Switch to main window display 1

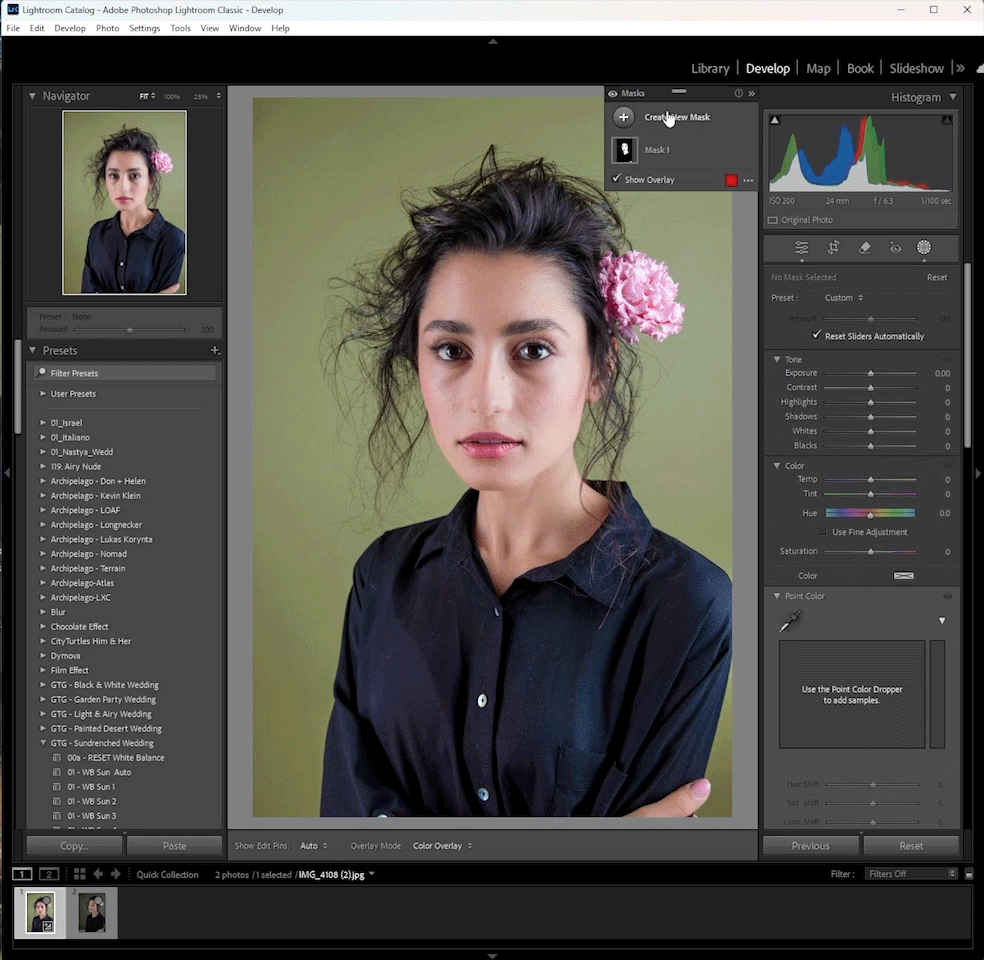point(22,874)
